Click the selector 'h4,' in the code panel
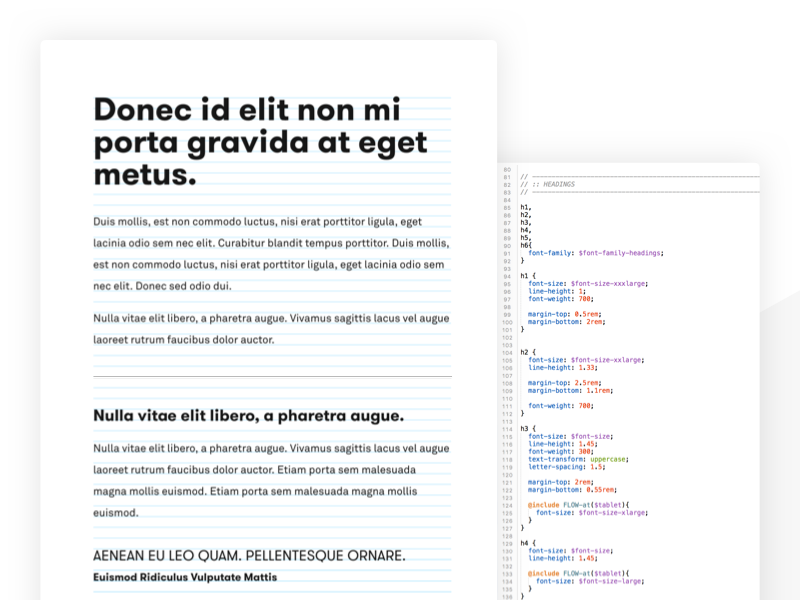Viewport: 800px width, 600px height. tap(526, 230)
